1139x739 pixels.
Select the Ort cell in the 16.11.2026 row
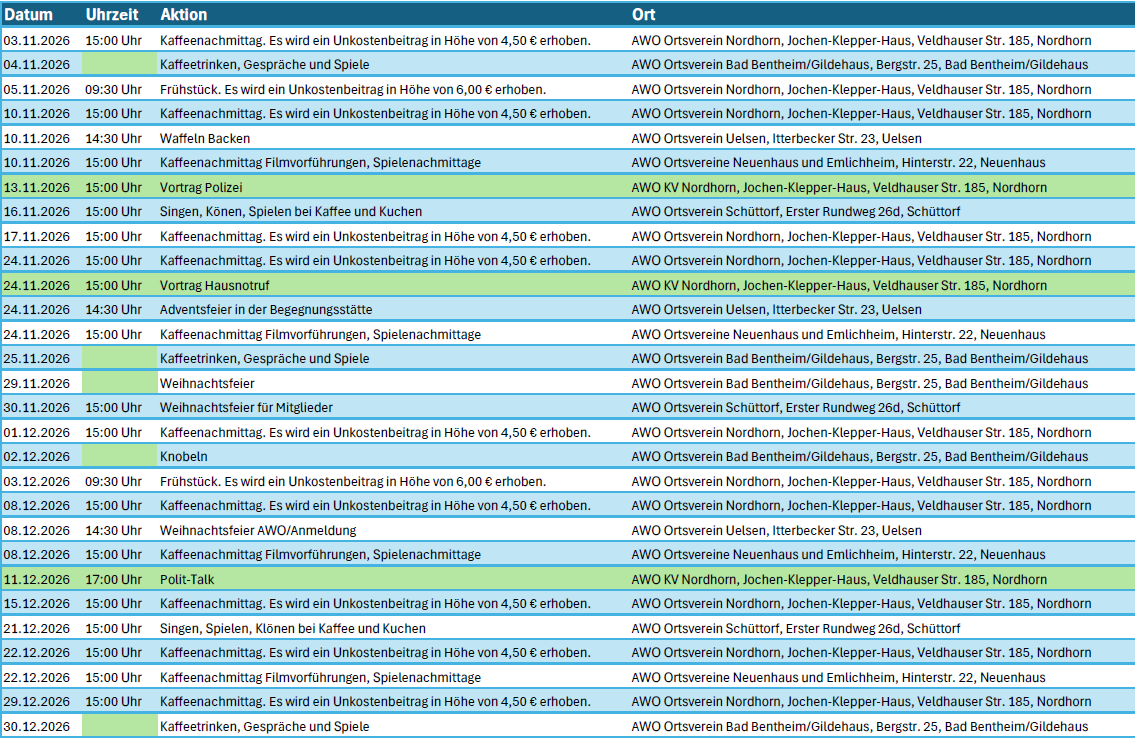[x=796, y=211]
